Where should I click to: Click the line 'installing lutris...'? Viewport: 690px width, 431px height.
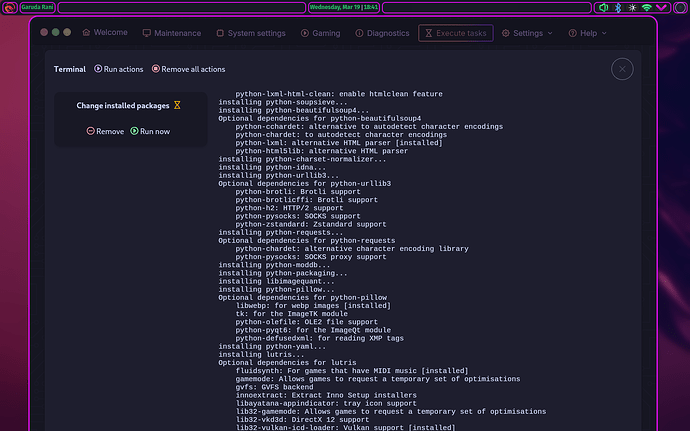pos(261,355)
